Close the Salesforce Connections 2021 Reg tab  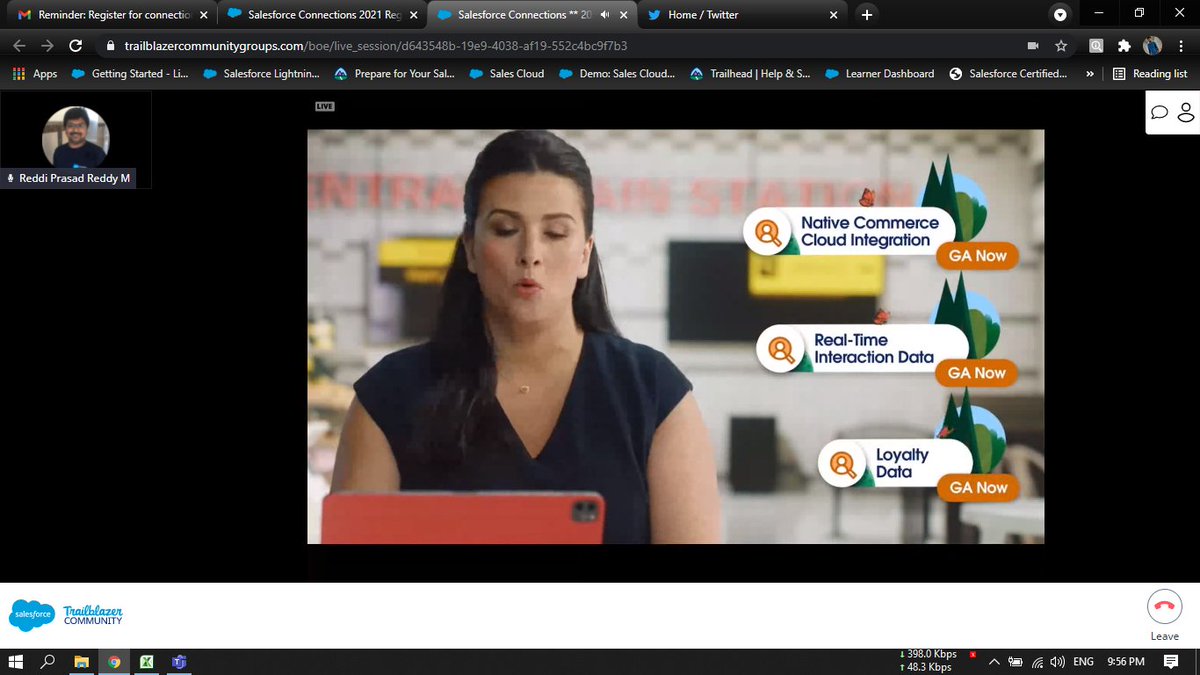(x=413, y=15)
